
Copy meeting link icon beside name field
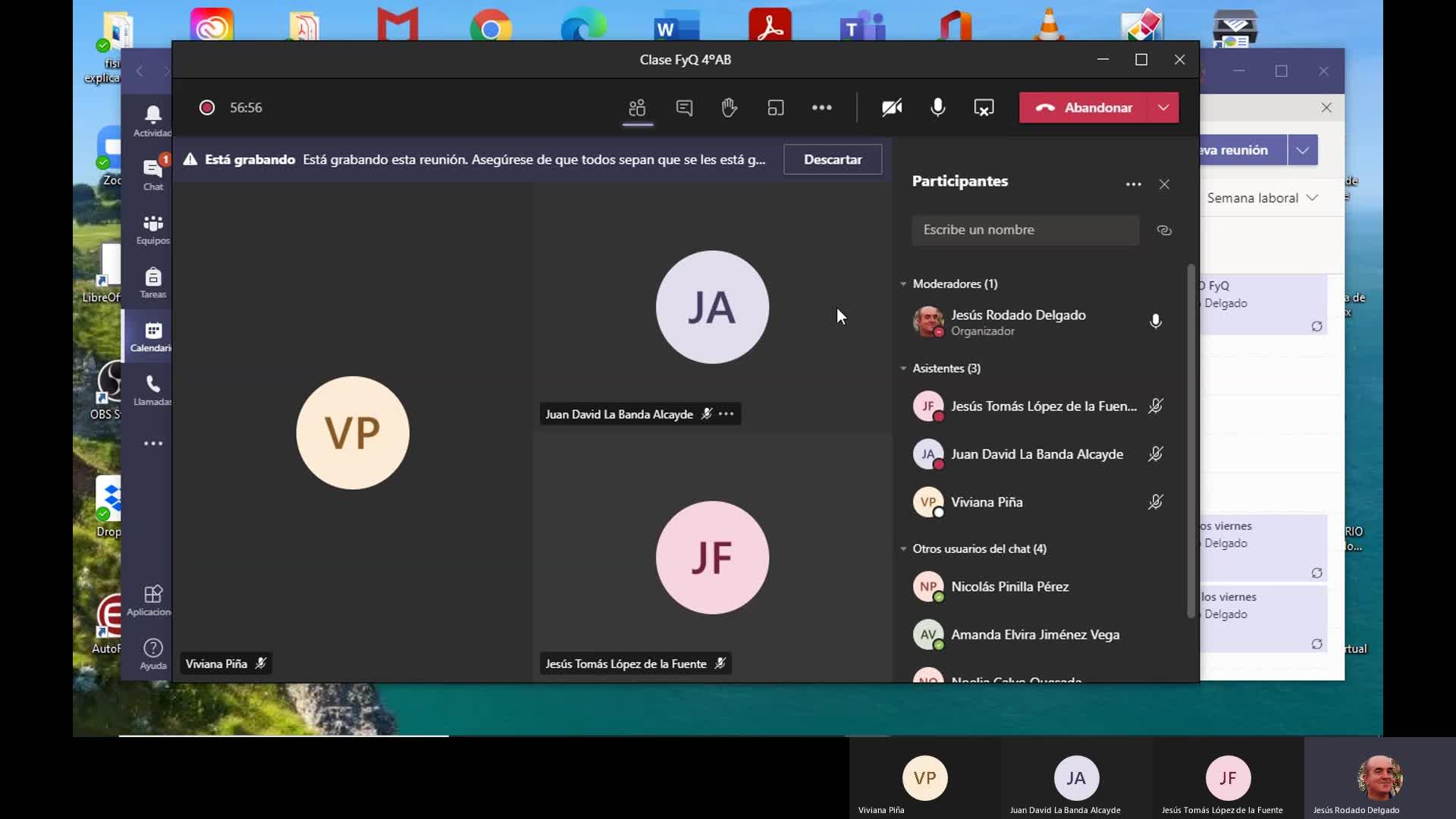point(1164,231)
